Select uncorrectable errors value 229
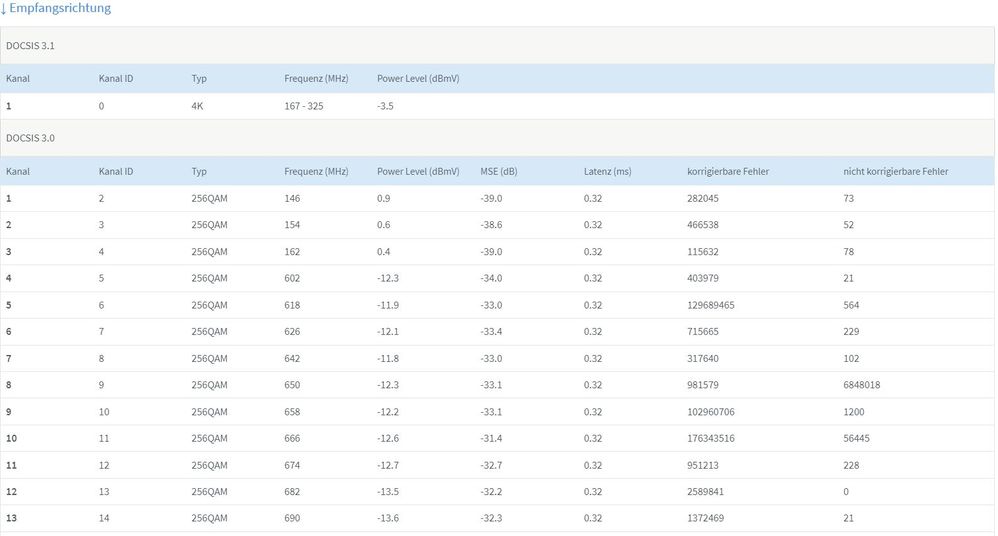This screenshot has width=998, height=536. (x=851, y=332)
